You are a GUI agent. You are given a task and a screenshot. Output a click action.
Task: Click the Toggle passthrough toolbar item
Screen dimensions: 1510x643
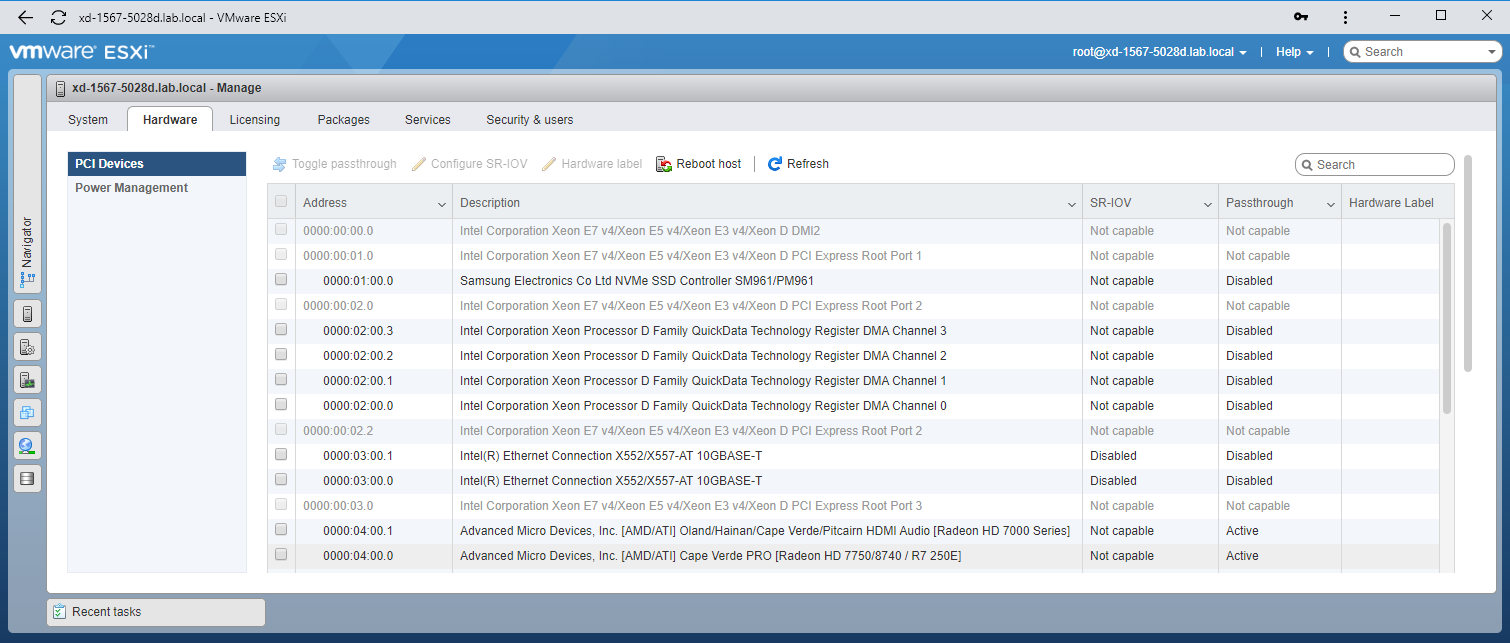[334, 164]
